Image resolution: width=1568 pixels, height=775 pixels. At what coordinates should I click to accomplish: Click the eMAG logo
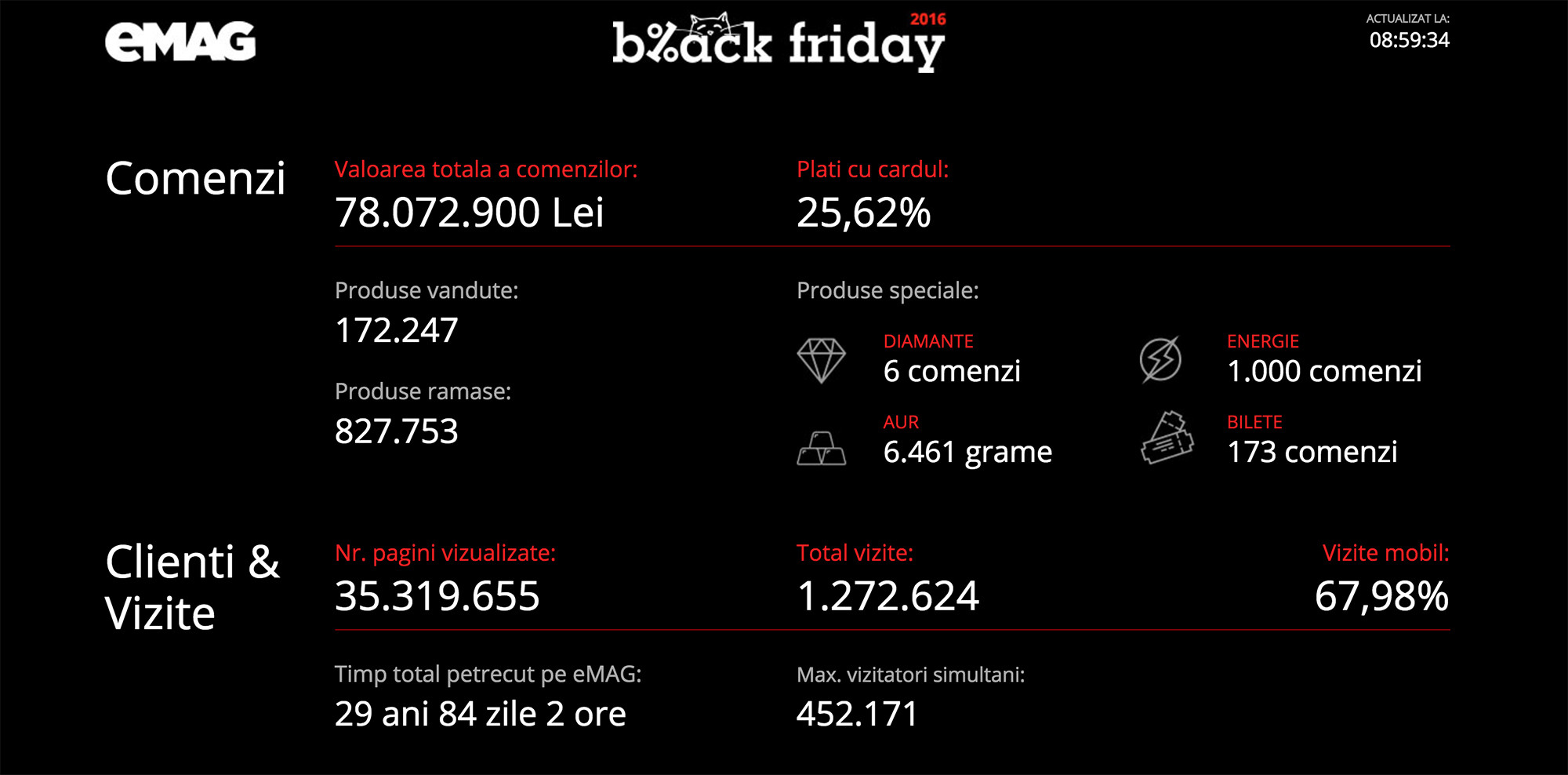[x=180, y=42]
